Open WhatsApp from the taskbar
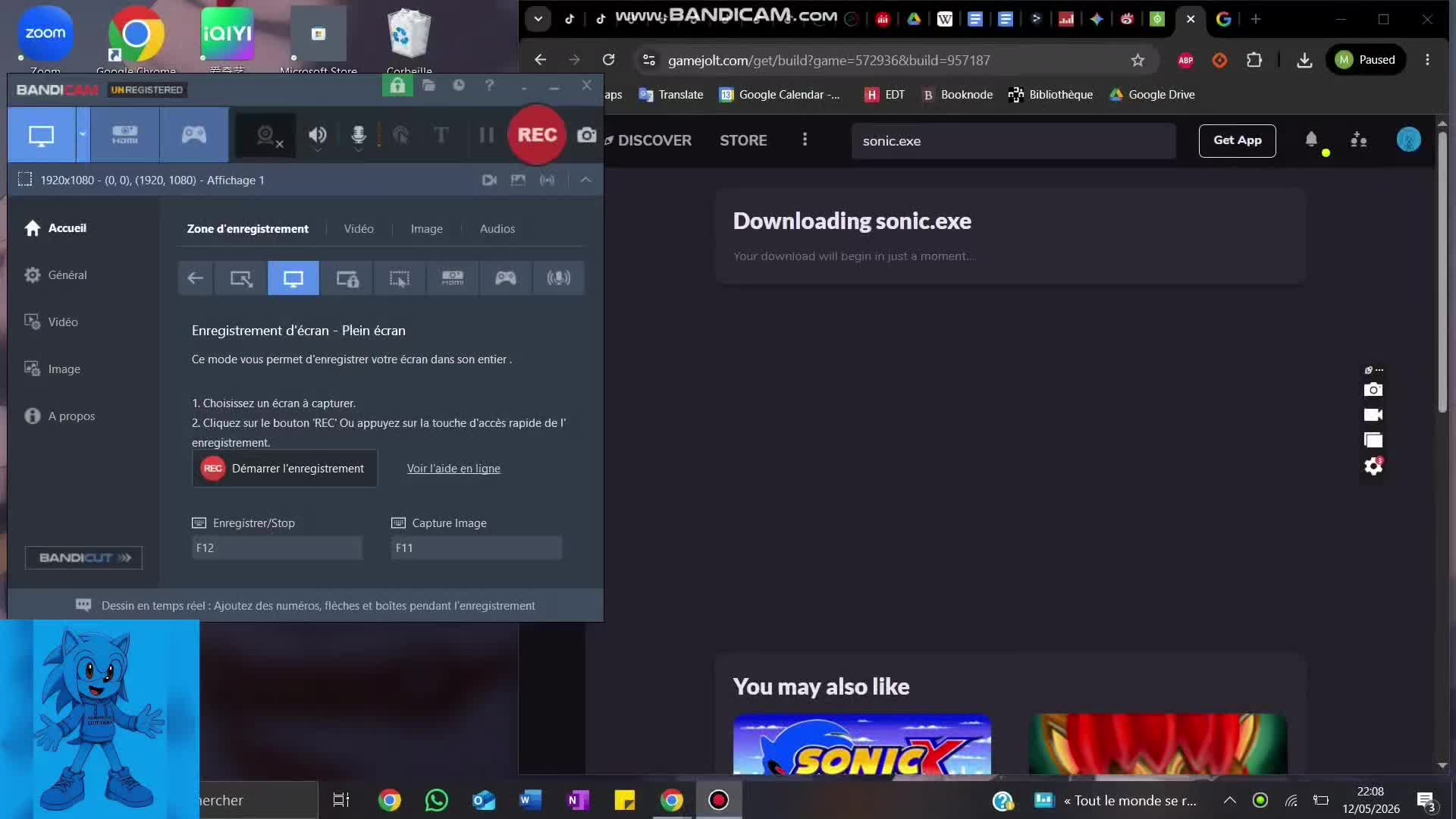This screenshot has height=819, width=1456. (x=437, y=800)
